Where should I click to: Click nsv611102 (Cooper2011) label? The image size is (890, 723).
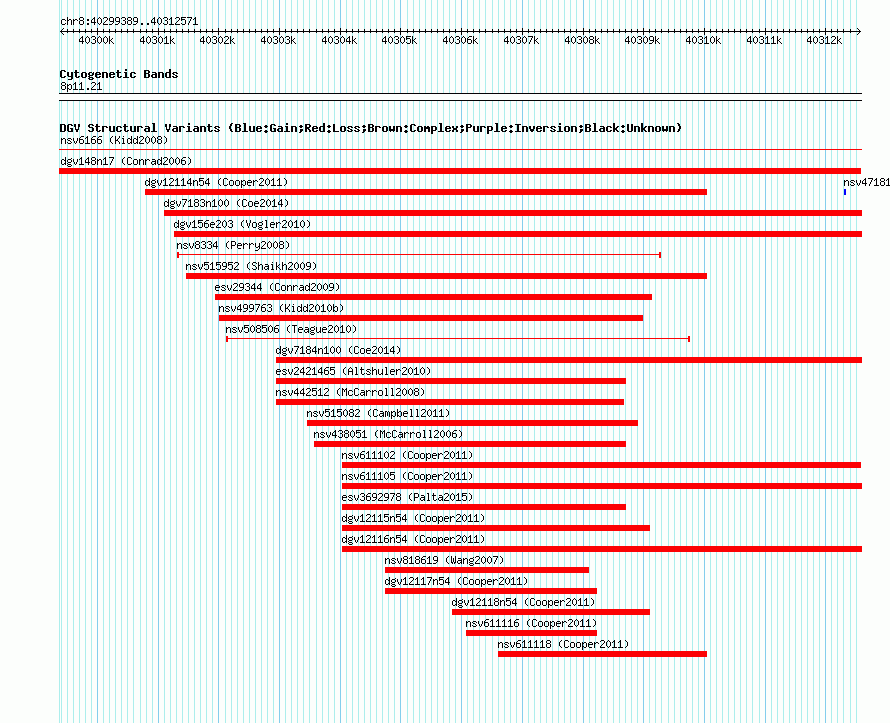(407, 455)
